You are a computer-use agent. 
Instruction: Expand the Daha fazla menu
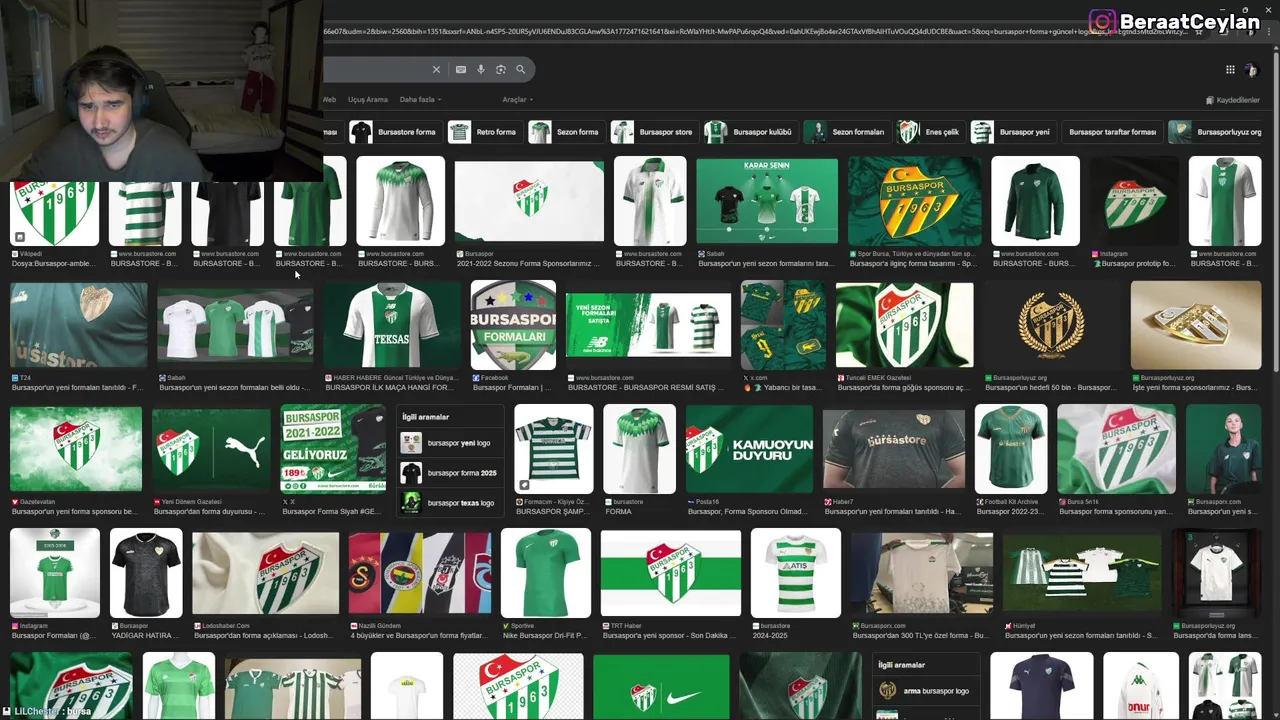(x=420, y=100)
